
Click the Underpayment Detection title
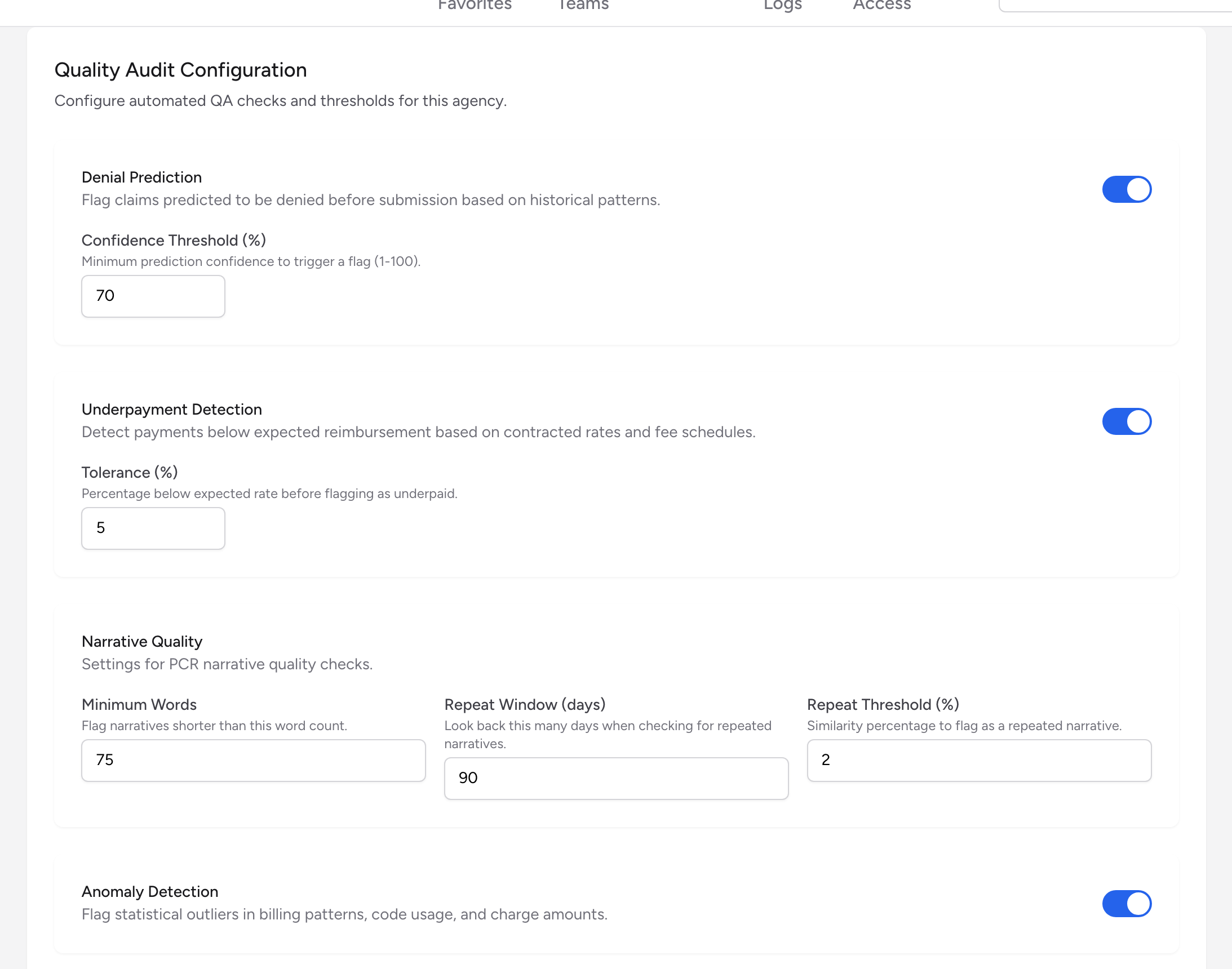(x=172, y=409)
